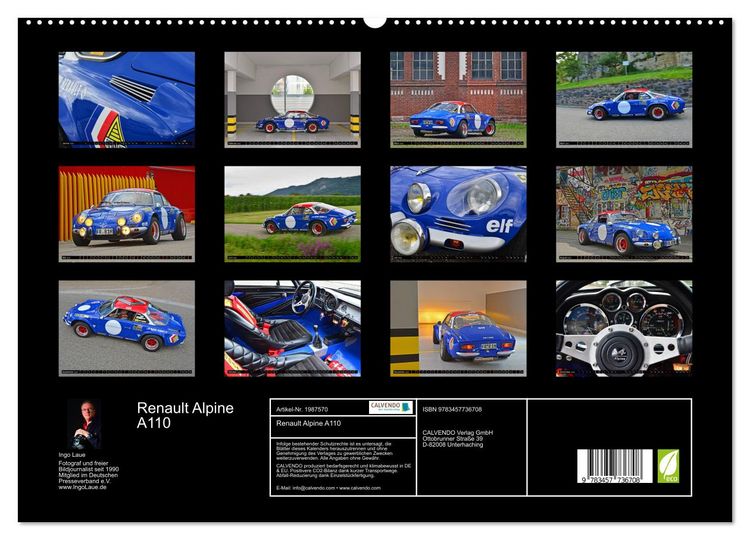Click the Ottobrunner Straße 39 address text
The width and height of the screenshot is (750, 540).
(452, 439)
